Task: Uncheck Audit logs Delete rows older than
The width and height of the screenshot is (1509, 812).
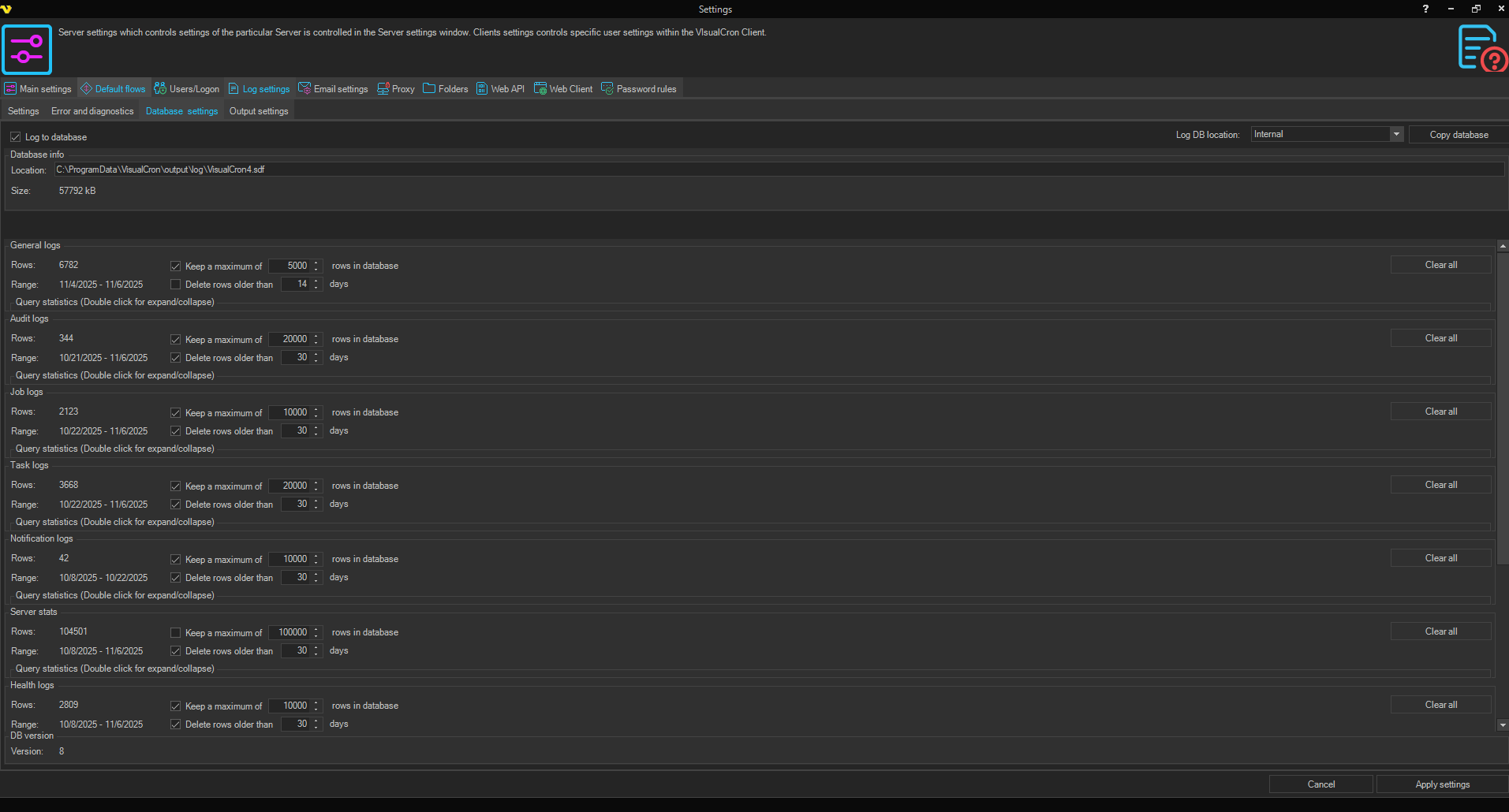Action: [175, 358]
